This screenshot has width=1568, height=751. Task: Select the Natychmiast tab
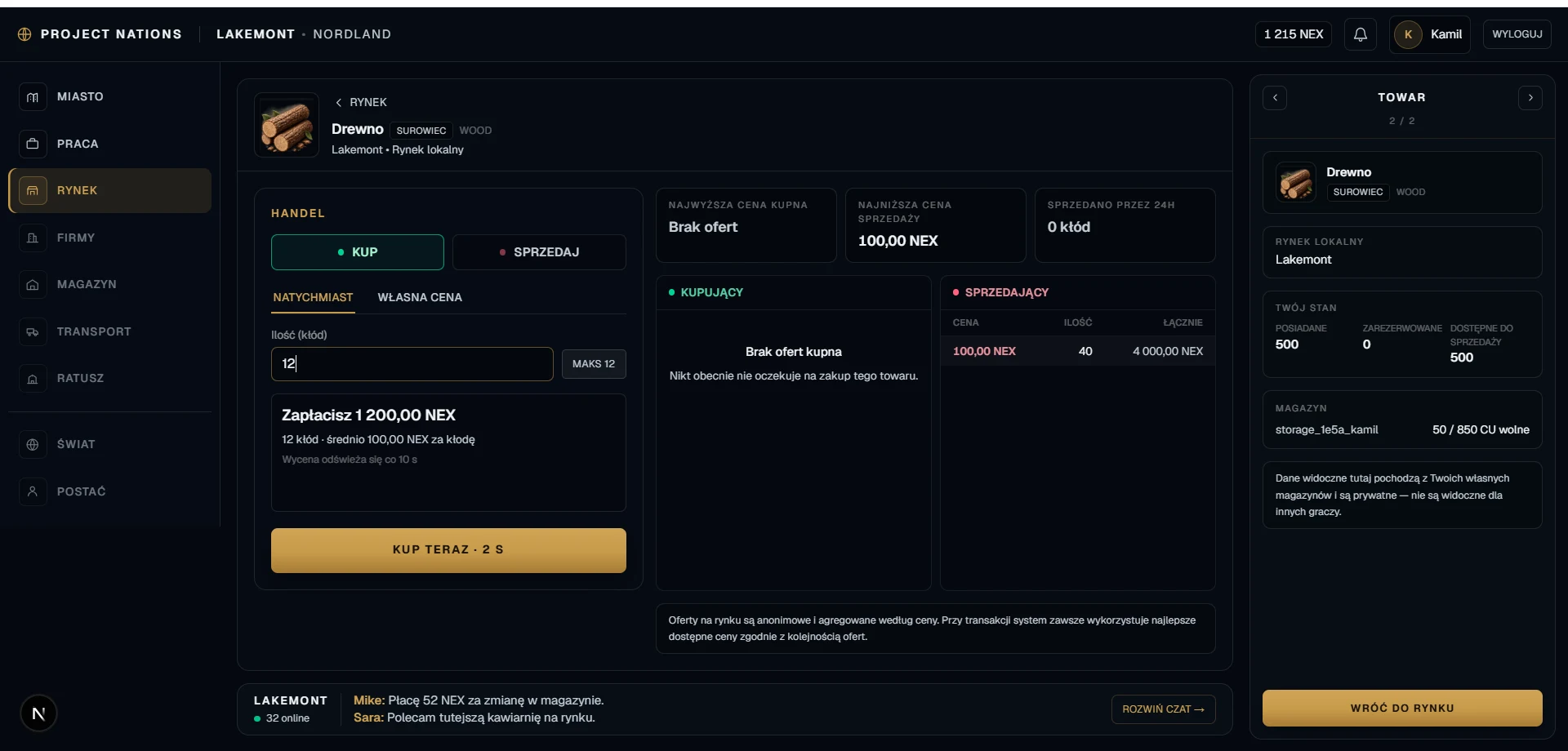pos(313,298)
